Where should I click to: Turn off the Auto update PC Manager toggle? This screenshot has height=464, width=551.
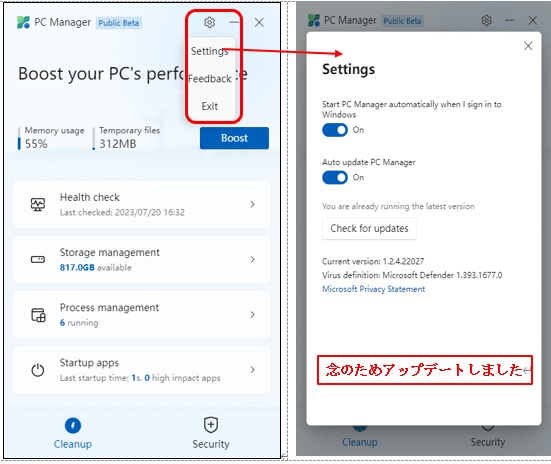pos(335,178)
